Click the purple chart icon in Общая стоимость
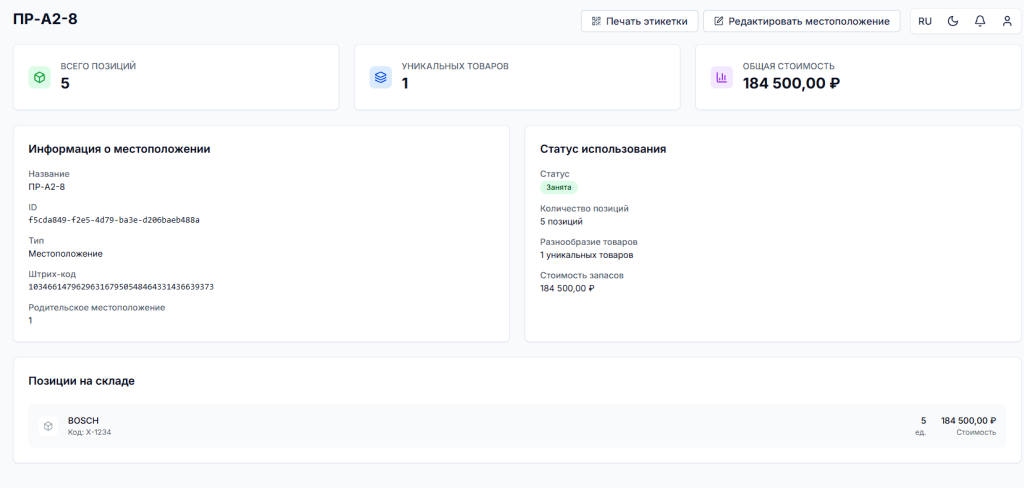This screenshot has height=488, width=1024. point(721,77)
